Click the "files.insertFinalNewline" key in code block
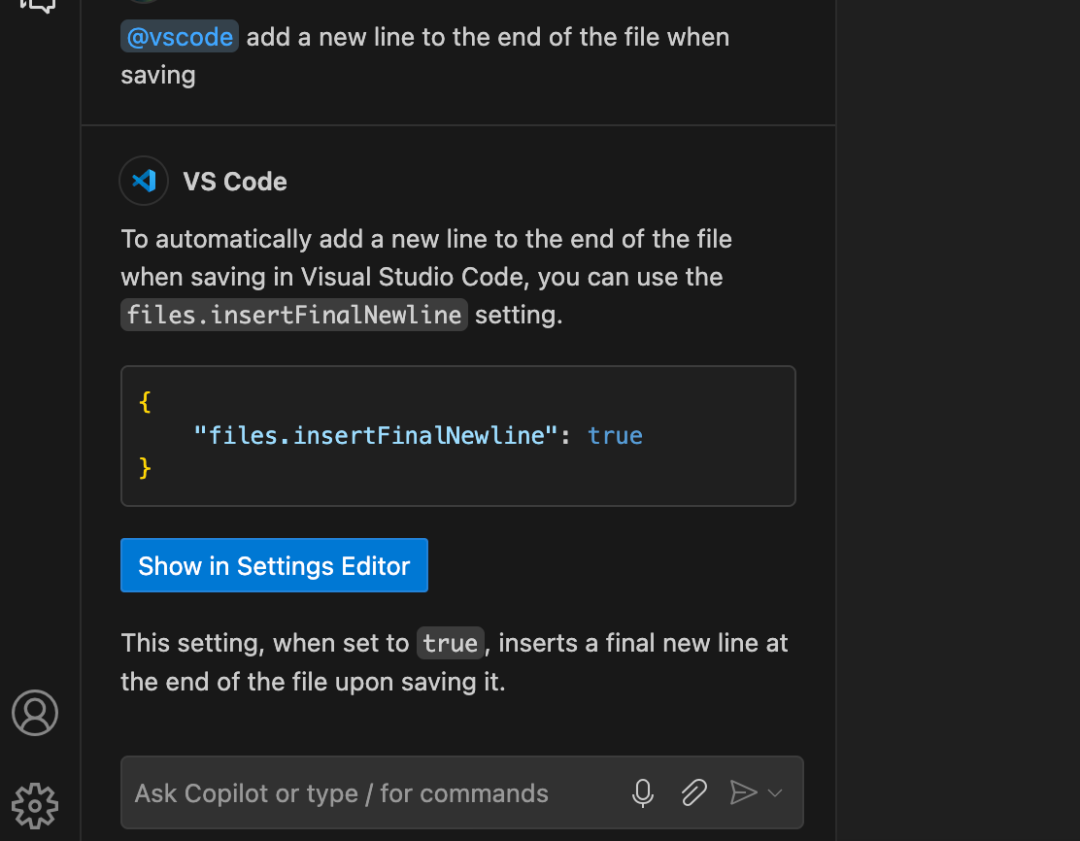1080x841 pixels. (x=375, y=436)
